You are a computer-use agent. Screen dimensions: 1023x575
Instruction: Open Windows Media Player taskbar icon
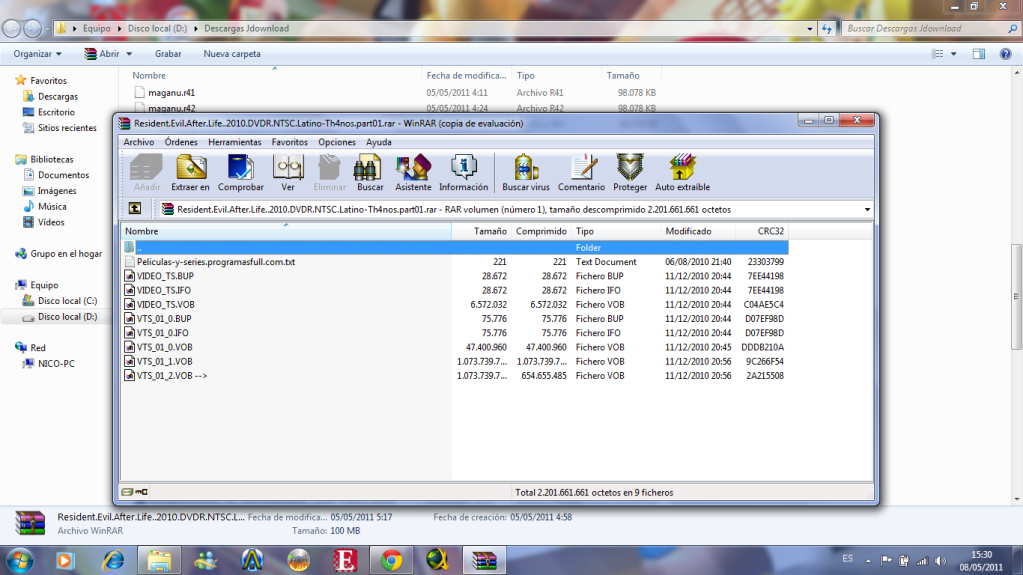click(x=65, y=561)
